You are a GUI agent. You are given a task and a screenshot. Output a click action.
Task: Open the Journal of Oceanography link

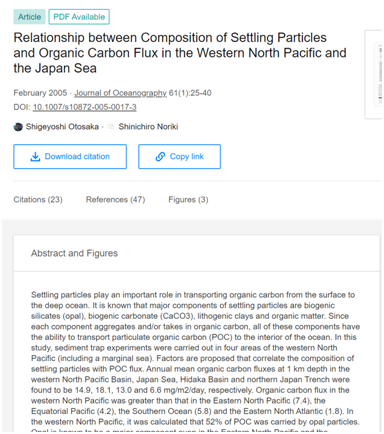120,93
